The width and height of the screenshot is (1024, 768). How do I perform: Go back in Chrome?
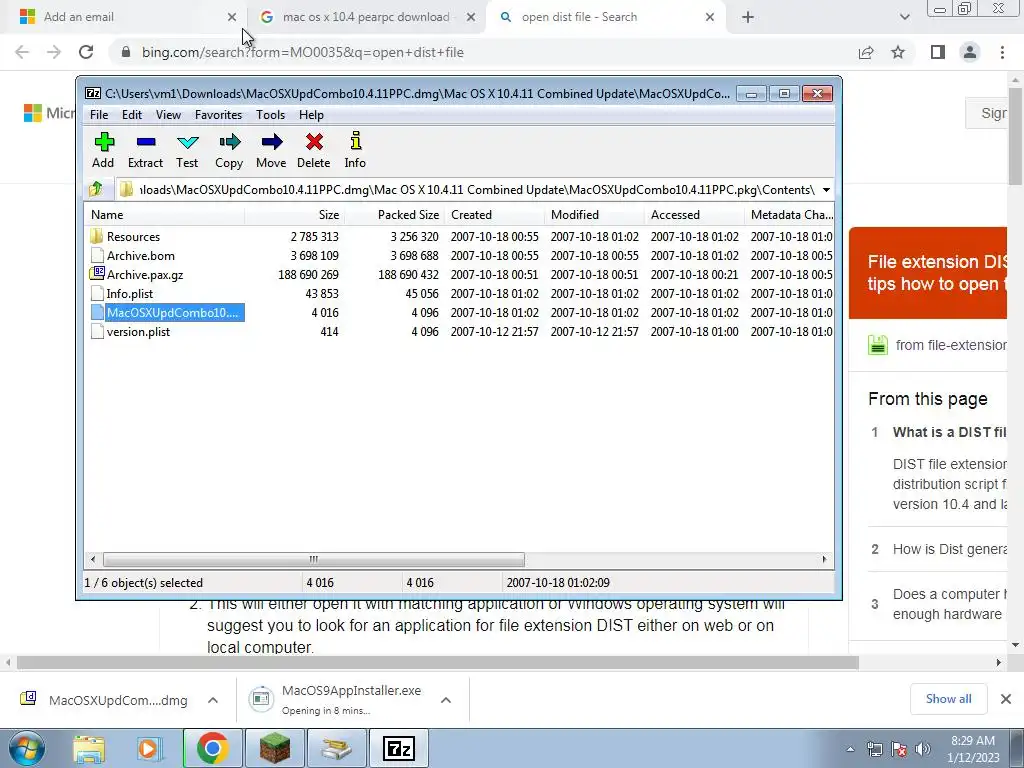(22, 52)
